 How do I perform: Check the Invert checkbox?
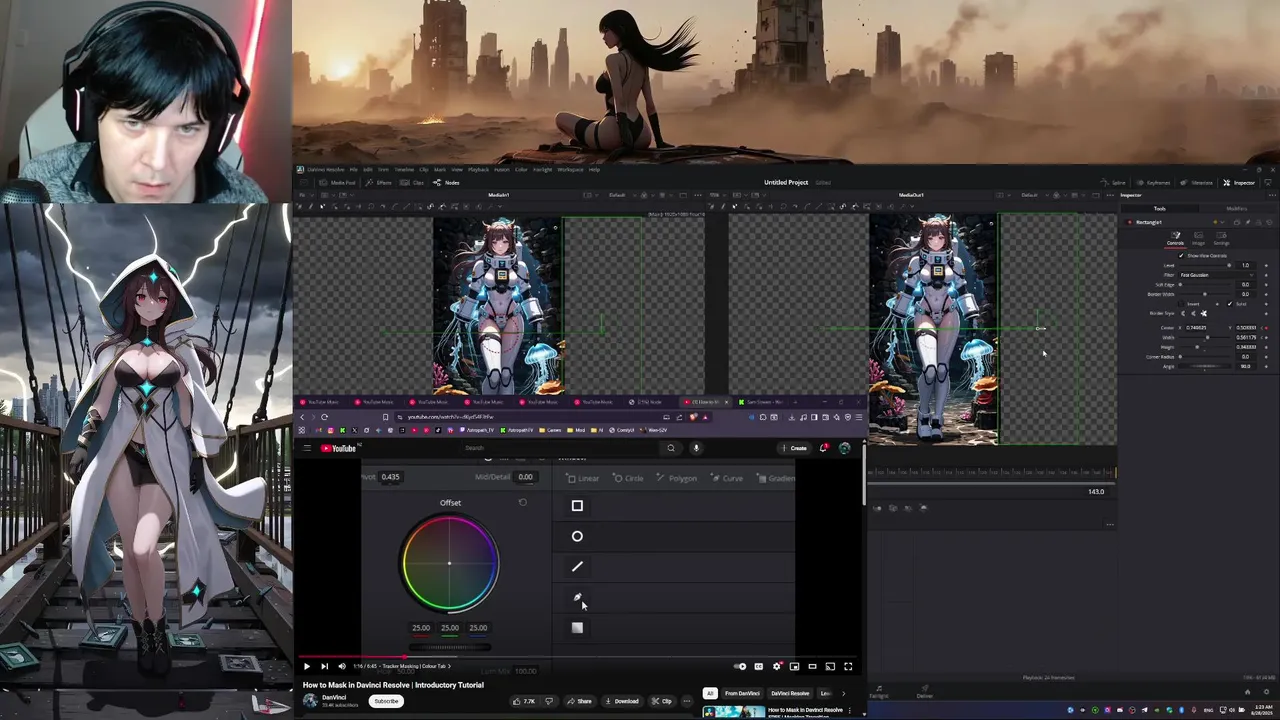1182,304
